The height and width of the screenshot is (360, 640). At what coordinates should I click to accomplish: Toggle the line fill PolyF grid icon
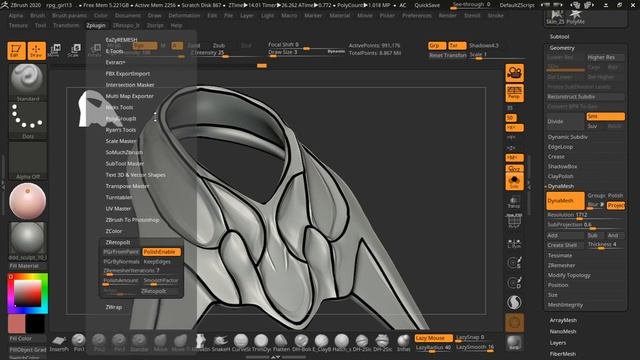pyautogui.click(x=514, y=221)
